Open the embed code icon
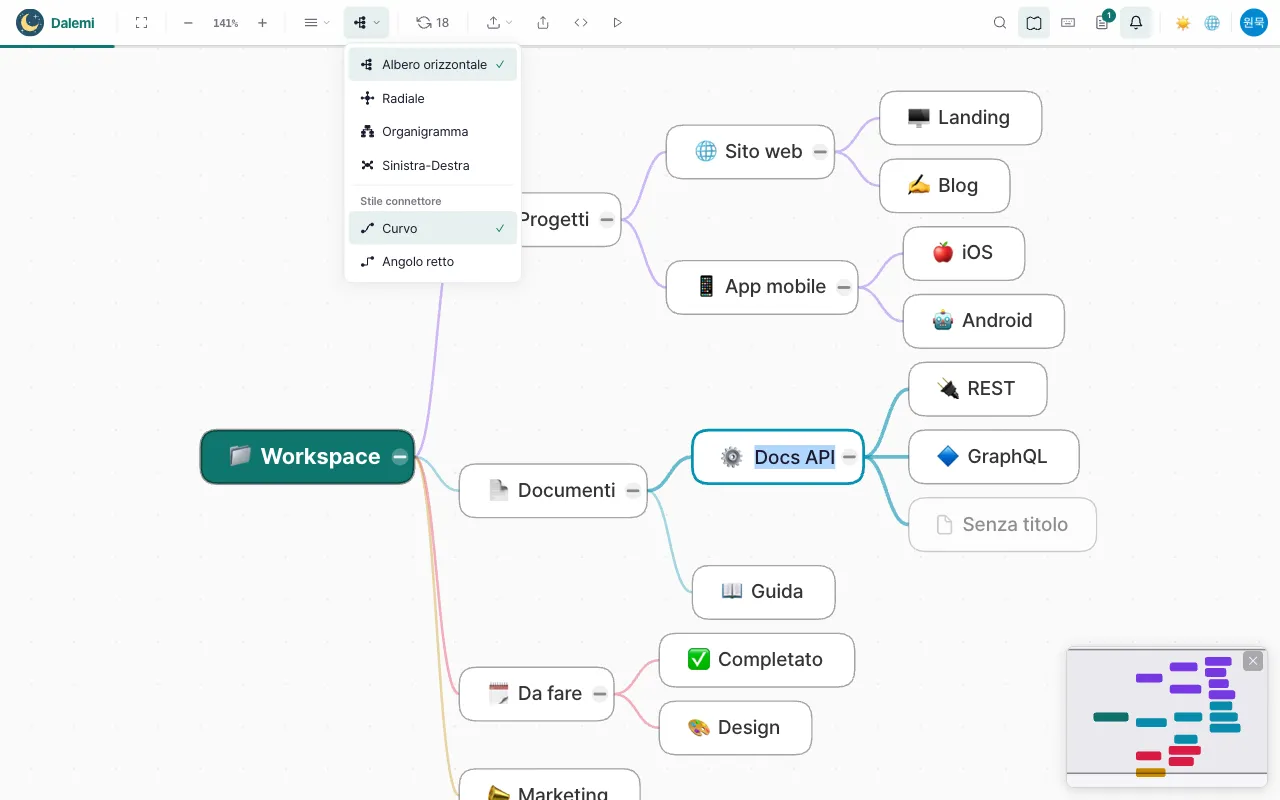 point(581,22)
